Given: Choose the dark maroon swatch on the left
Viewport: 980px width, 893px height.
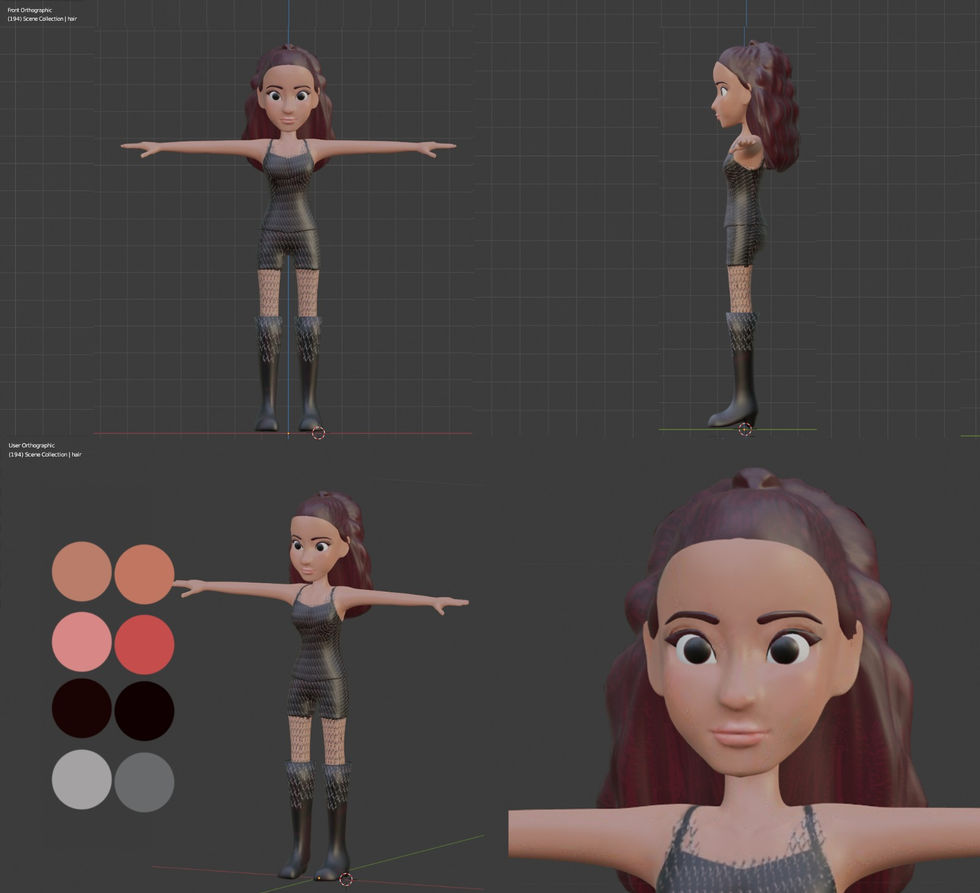Looking at the screenshot, I should [81, 708].
